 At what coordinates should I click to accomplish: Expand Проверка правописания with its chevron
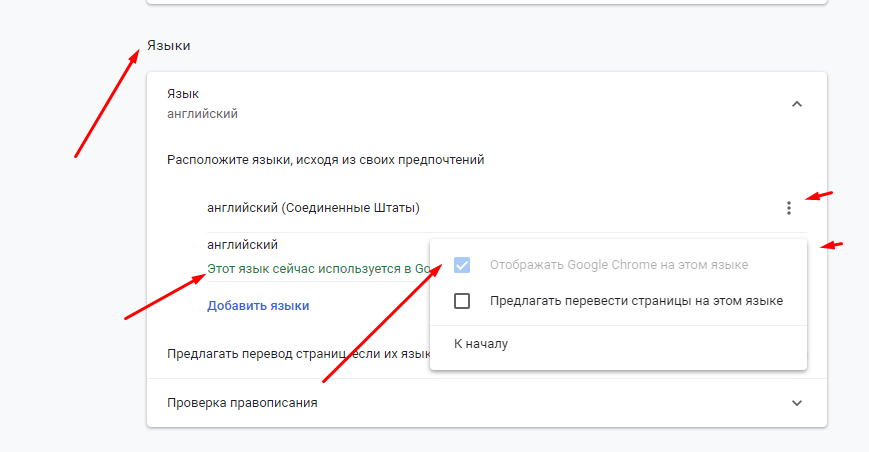pos(797,403)
